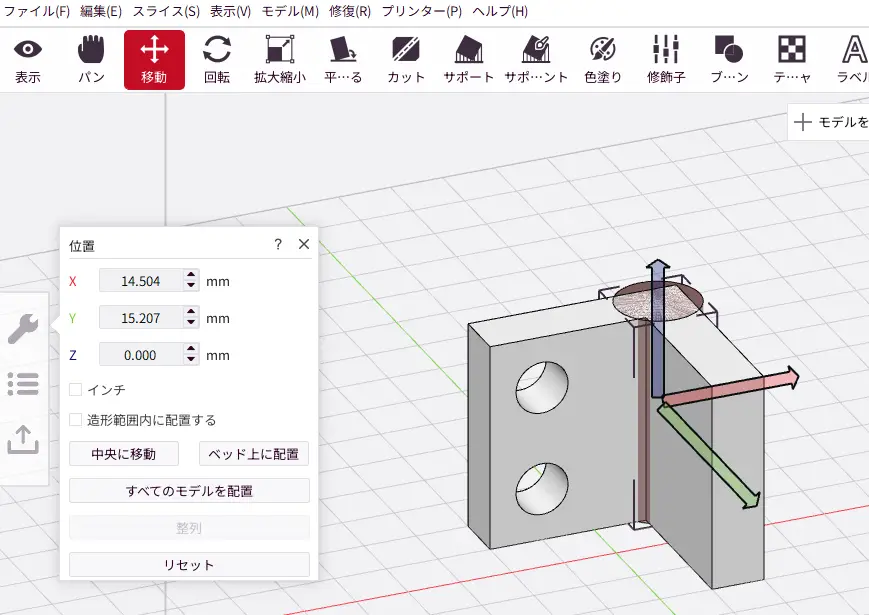The height and width of the screenshot is (615, 869).
Task: Enable the インチ checkbox
Action: (x=76, y=389)
